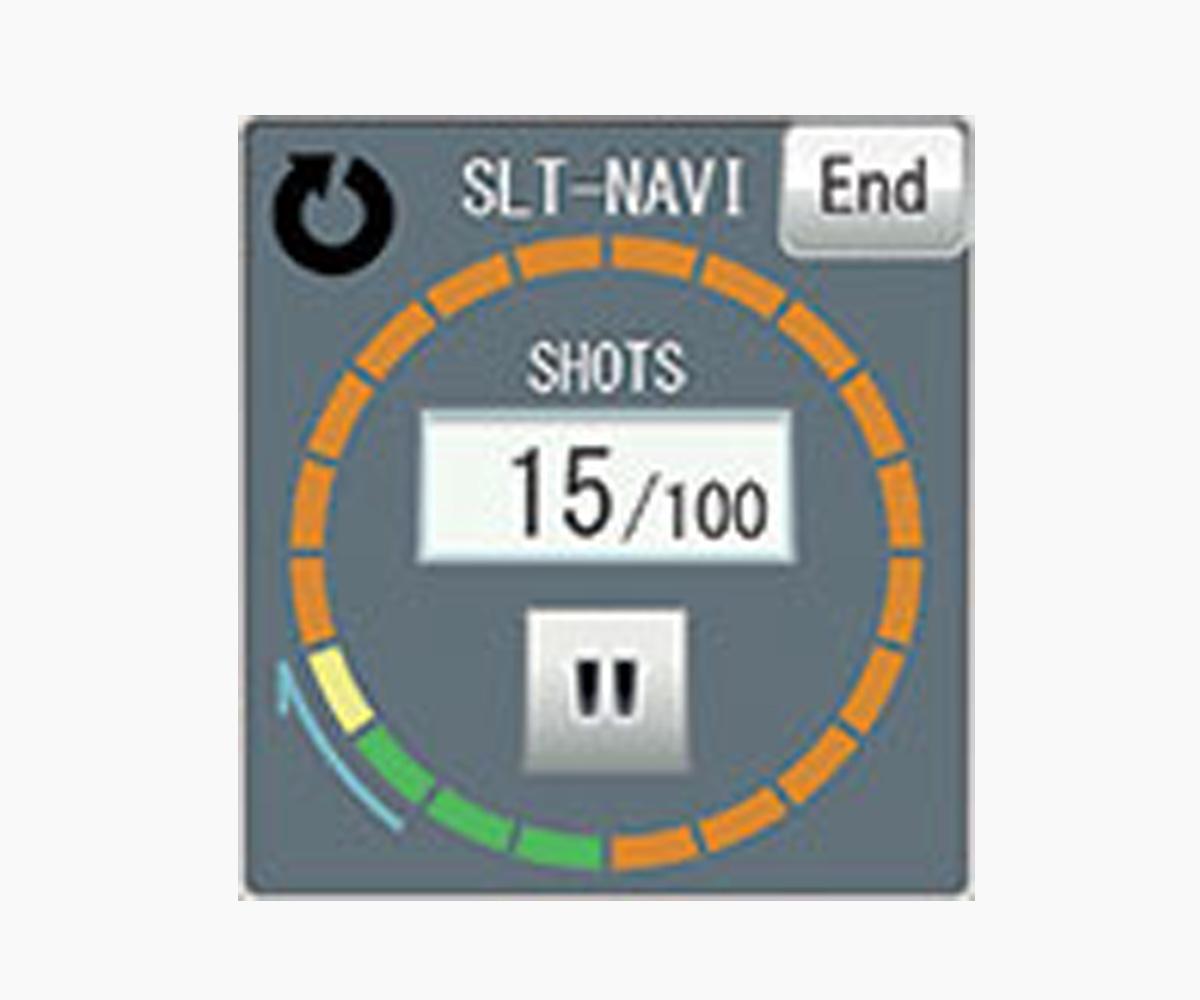The width and height of the screenshot is (1200, 1000).
Task: Click the shots counter field showing 15/100
Action: (606, 486)
